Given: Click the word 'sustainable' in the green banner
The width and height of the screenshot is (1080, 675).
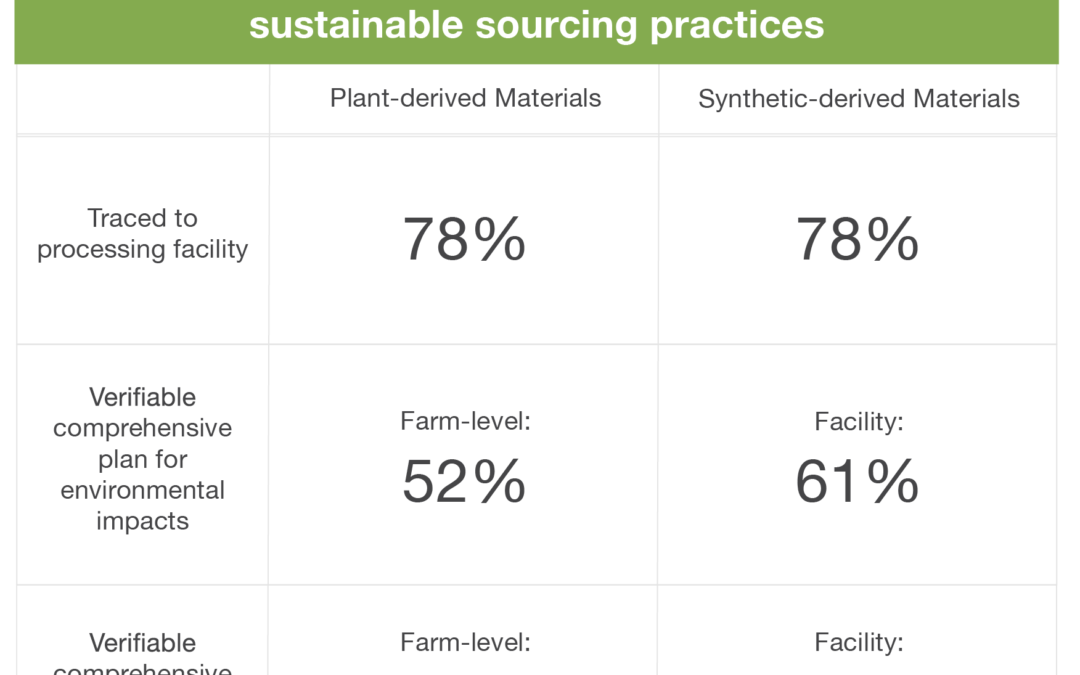Looking at the screenshot, I should 356,24.
